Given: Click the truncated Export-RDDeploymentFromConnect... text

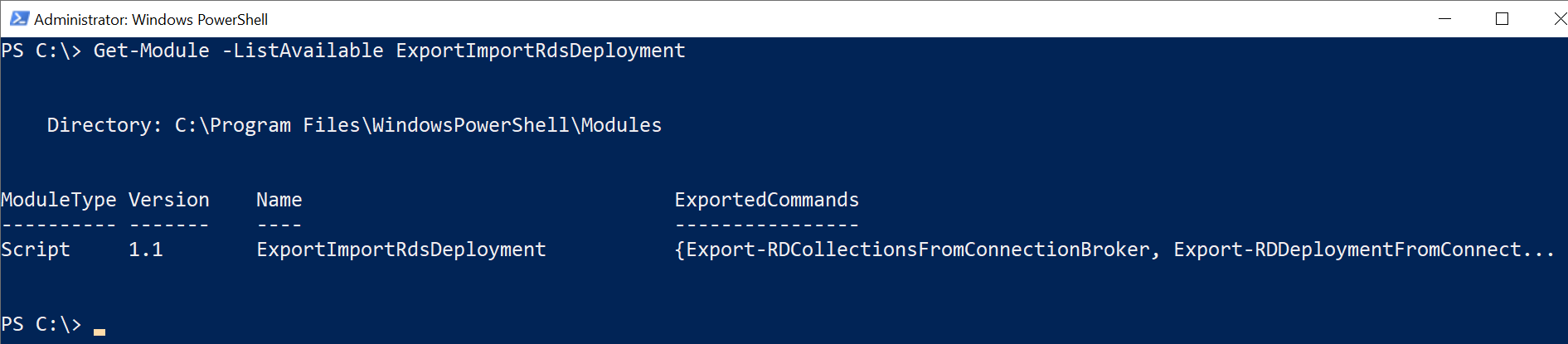Looking at the screenshot, I should (1364, 250).
